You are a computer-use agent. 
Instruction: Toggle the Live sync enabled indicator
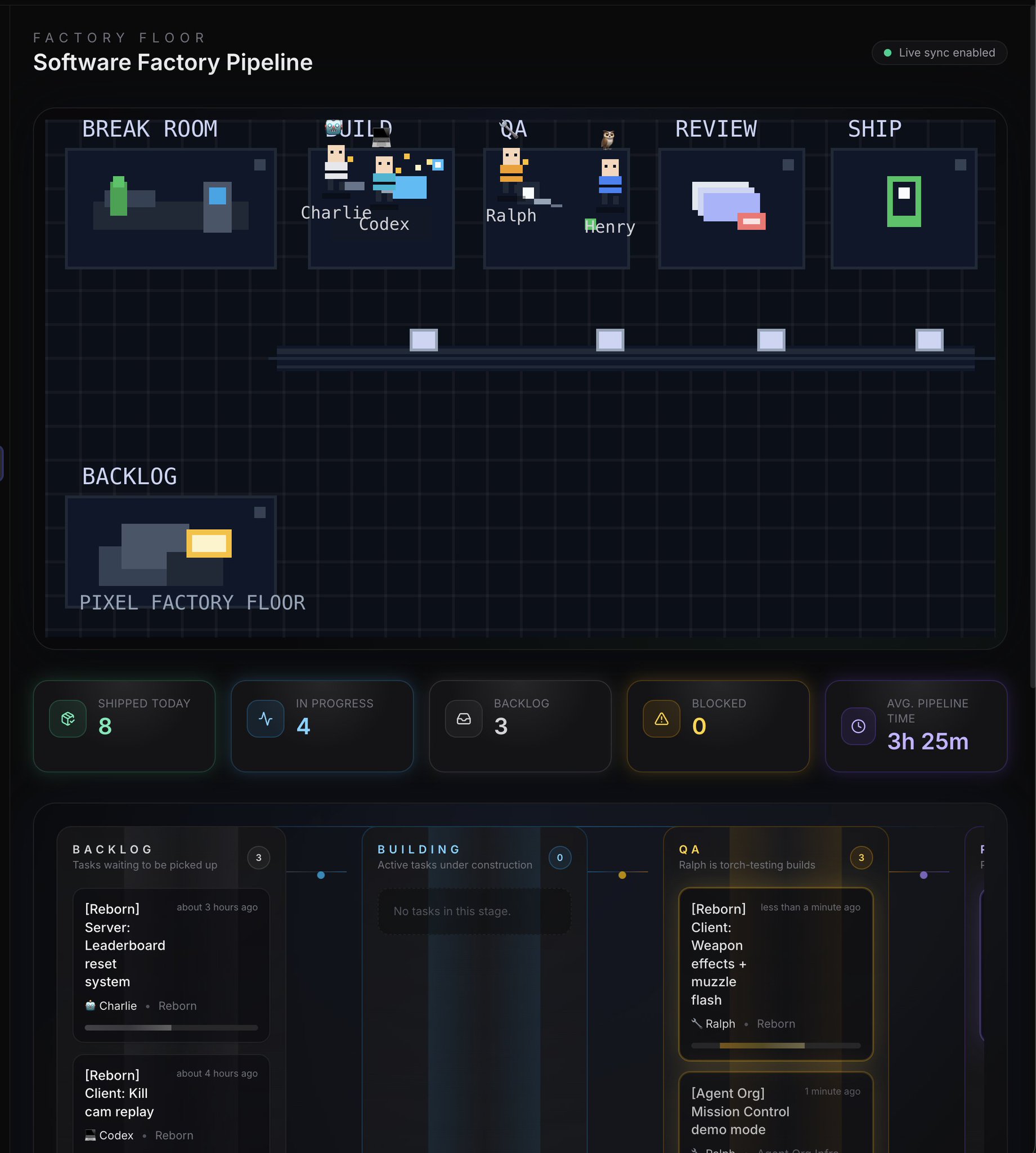tap(939, 52)
